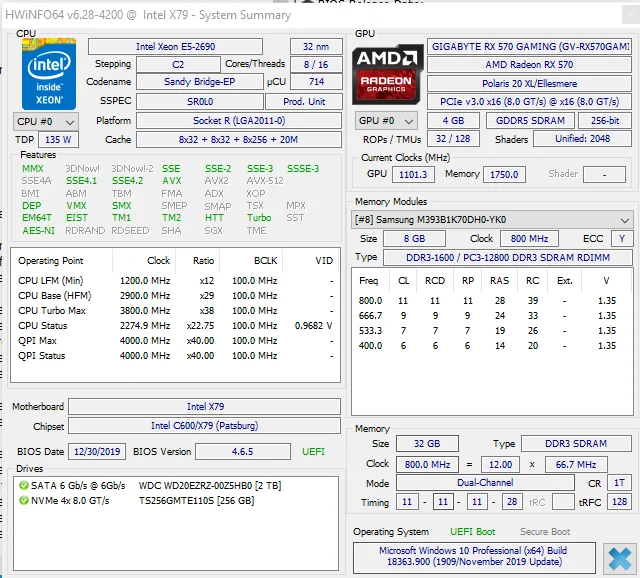Click the AVX feature flag

[x=171, y=181]
